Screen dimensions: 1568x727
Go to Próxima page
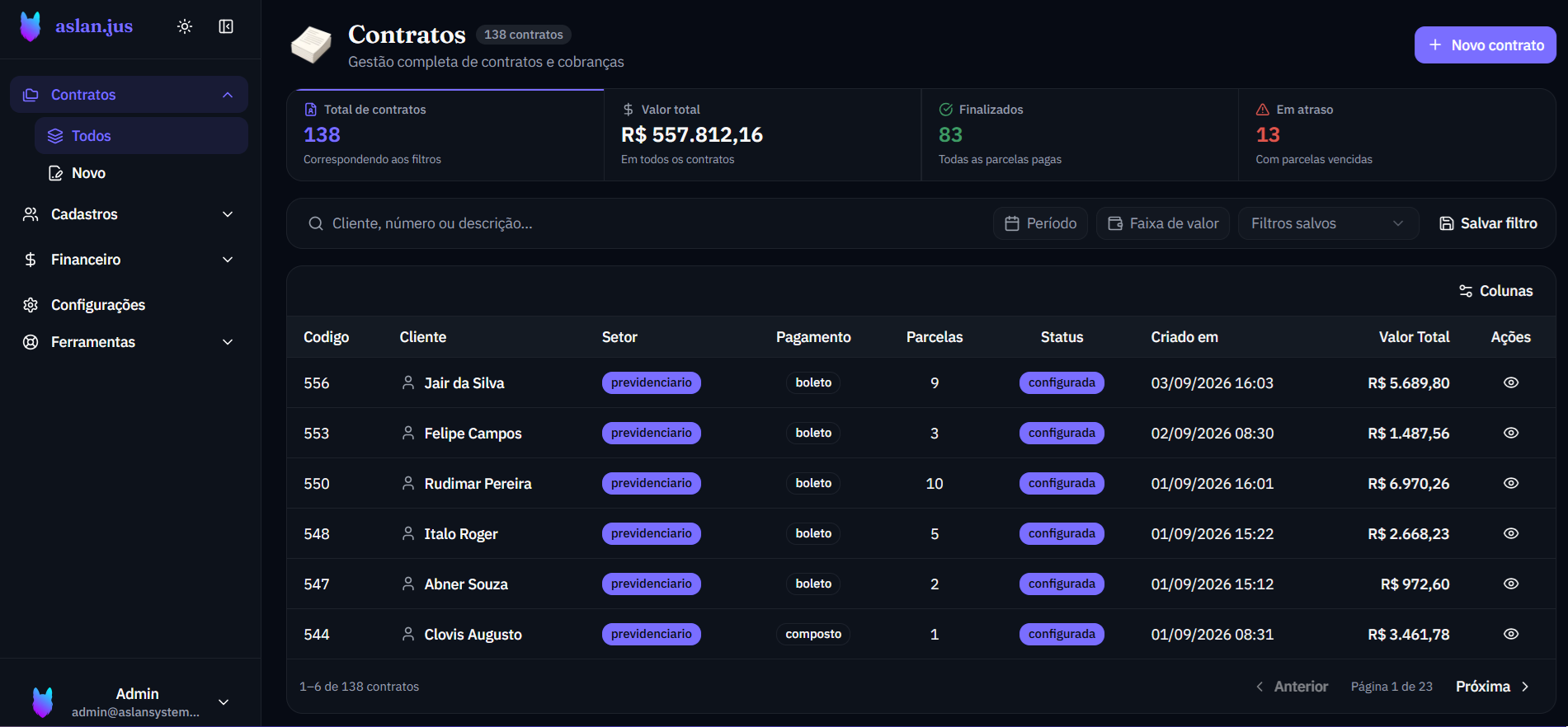[x=1492, y=687]
